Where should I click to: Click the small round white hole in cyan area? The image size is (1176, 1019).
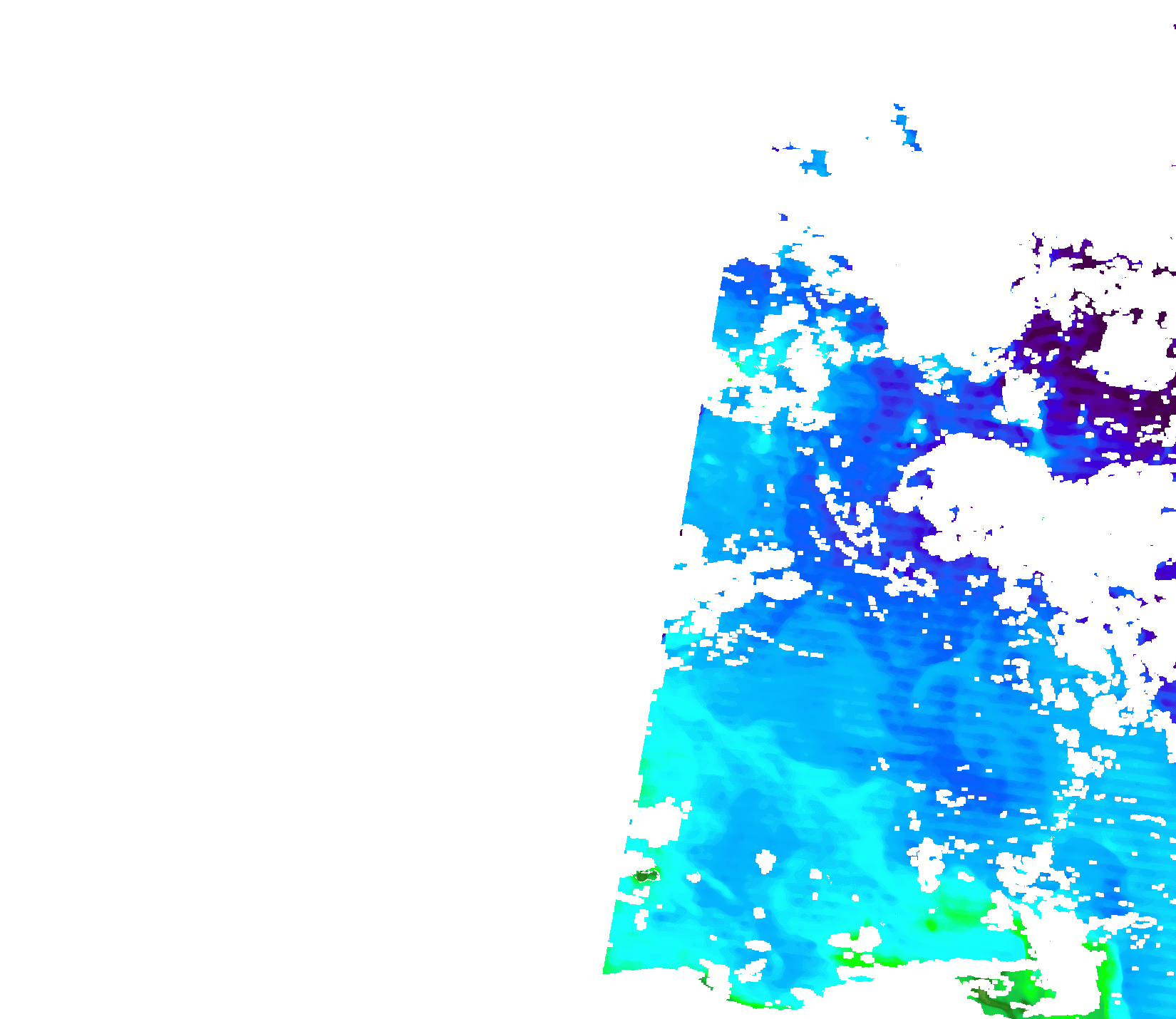pyautogui.click(x=765, y=860)
